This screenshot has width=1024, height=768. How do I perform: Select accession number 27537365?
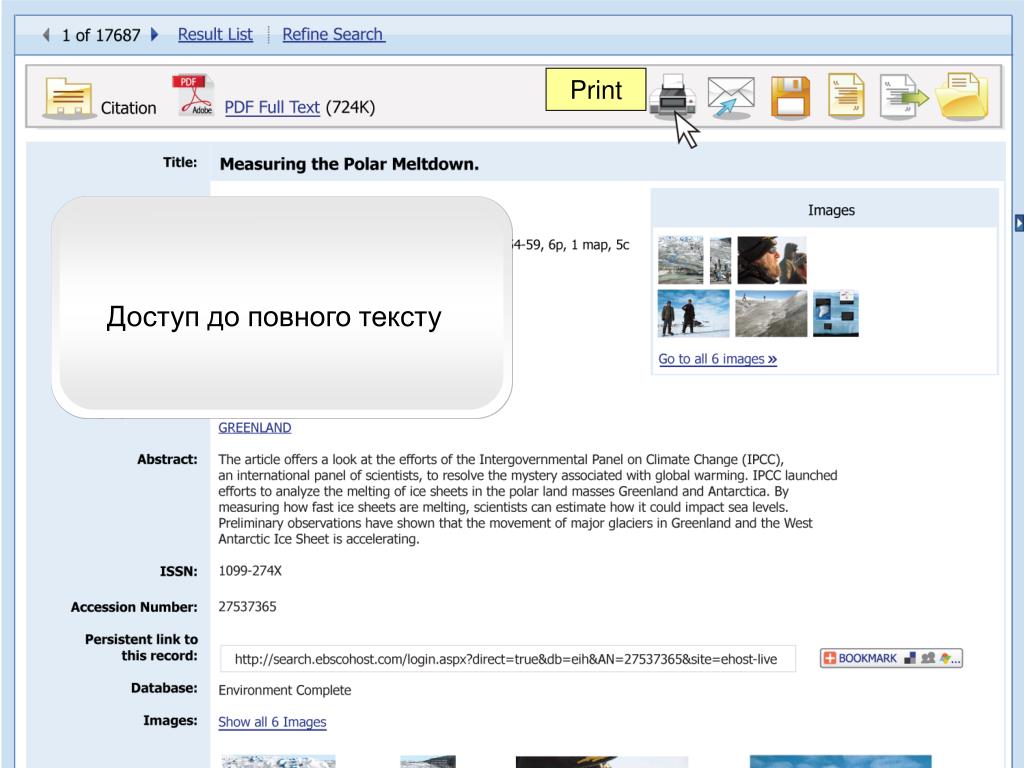click(x=248, y=607)
